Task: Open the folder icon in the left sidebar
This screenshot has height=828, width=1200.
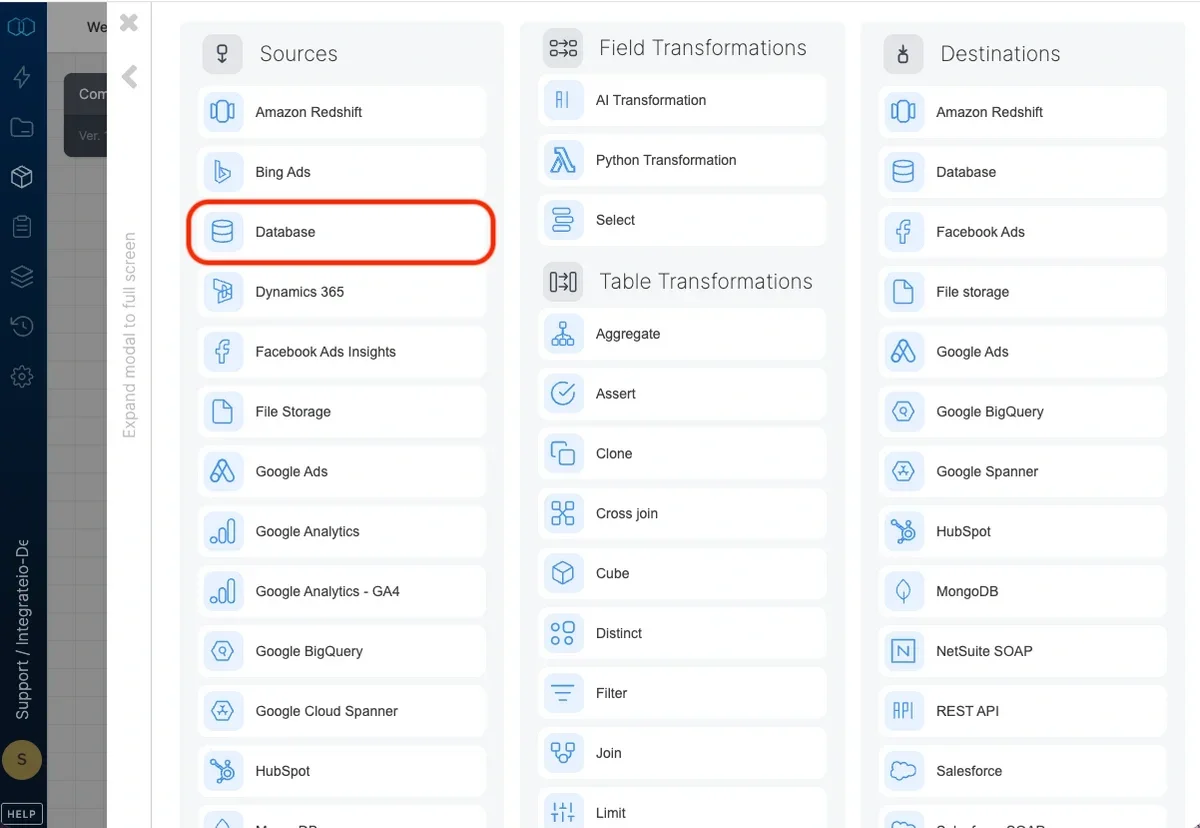Action: point(22,127)
